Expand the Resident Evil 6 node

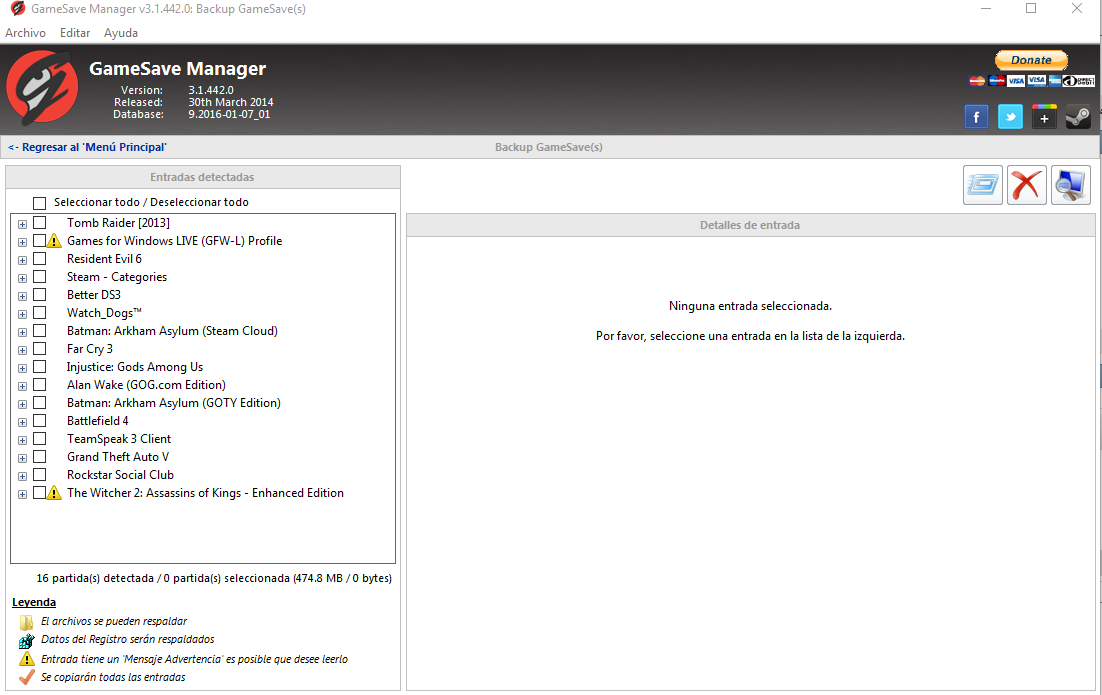point(22,260)
